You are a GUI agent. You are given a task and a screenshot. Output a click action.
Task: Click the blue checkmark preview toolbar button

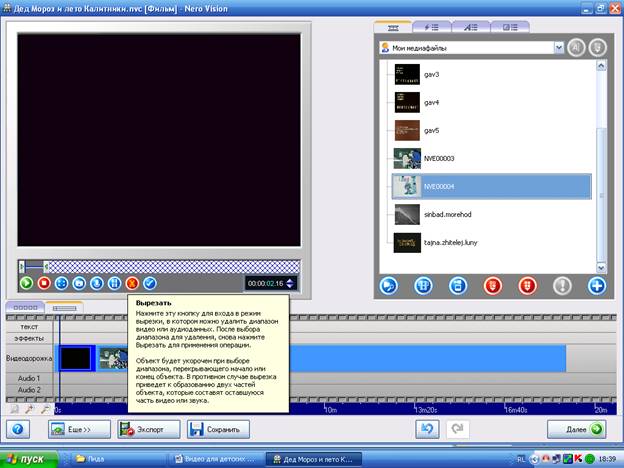pos(150,283)
